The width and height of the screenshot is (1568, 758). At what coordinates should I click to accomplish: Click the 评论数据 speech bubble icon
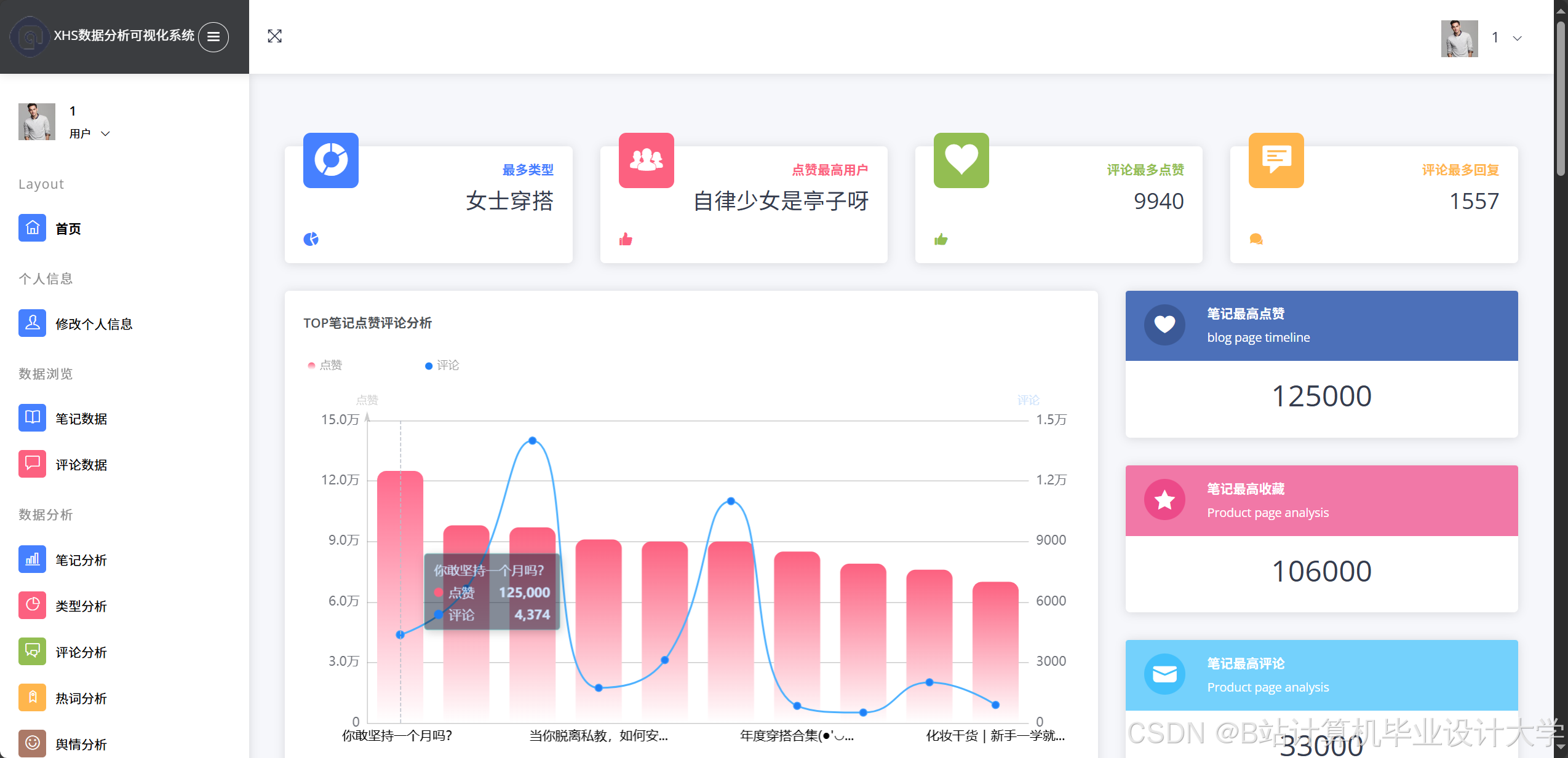pos(32,464)
